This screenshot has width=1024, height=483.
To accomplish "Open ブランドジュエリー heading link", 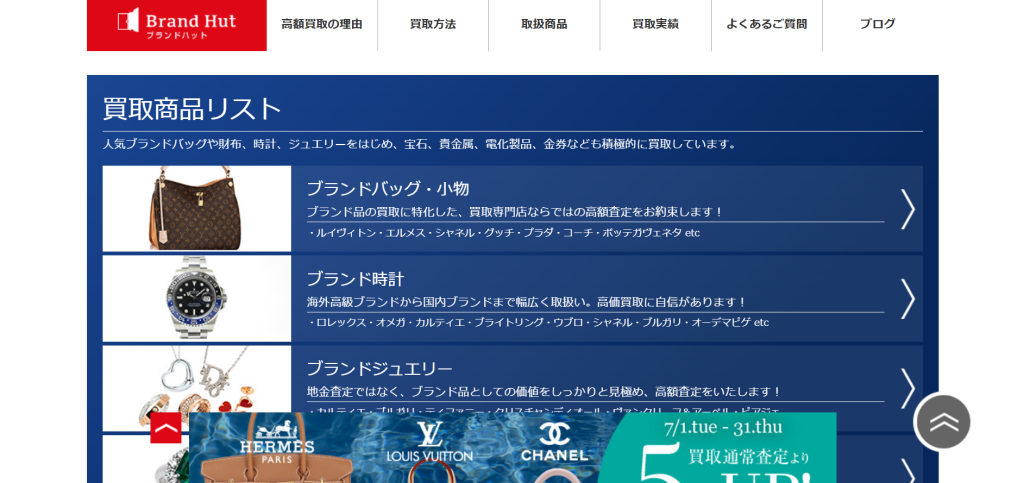I will pyautogui.click(x=379, y=369).
